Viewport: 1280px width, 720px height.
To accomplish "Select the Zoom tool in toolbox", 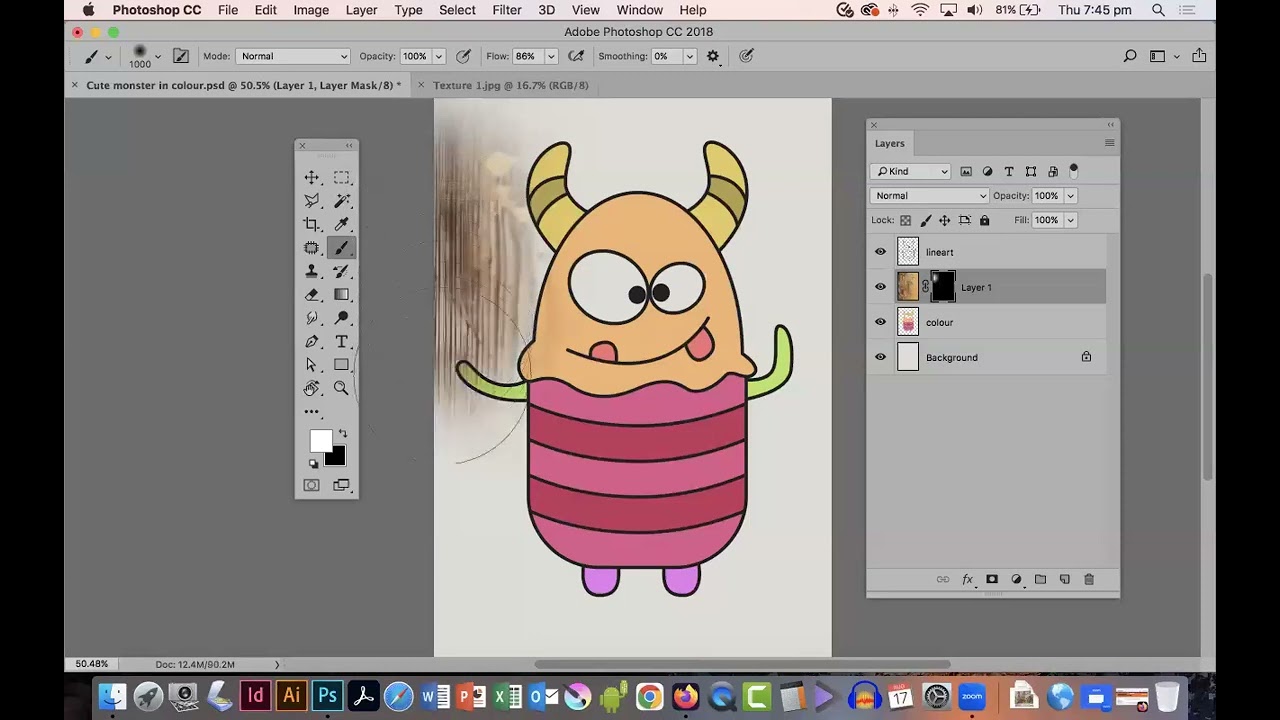I will click(x=341, y=388).
